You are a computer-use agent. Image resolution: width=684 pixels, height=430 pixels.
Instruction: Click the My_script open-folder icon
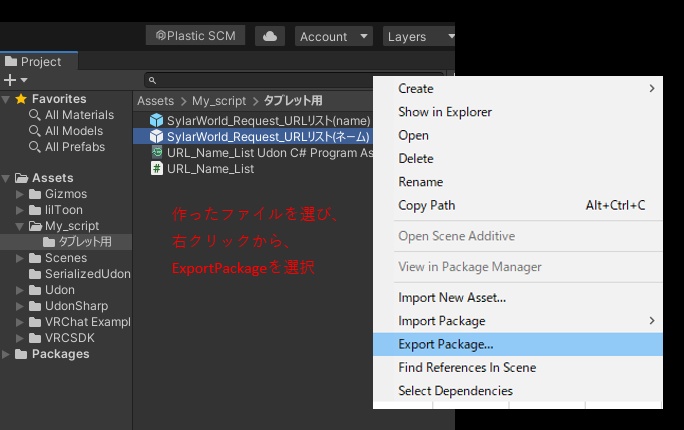[35, 226]
